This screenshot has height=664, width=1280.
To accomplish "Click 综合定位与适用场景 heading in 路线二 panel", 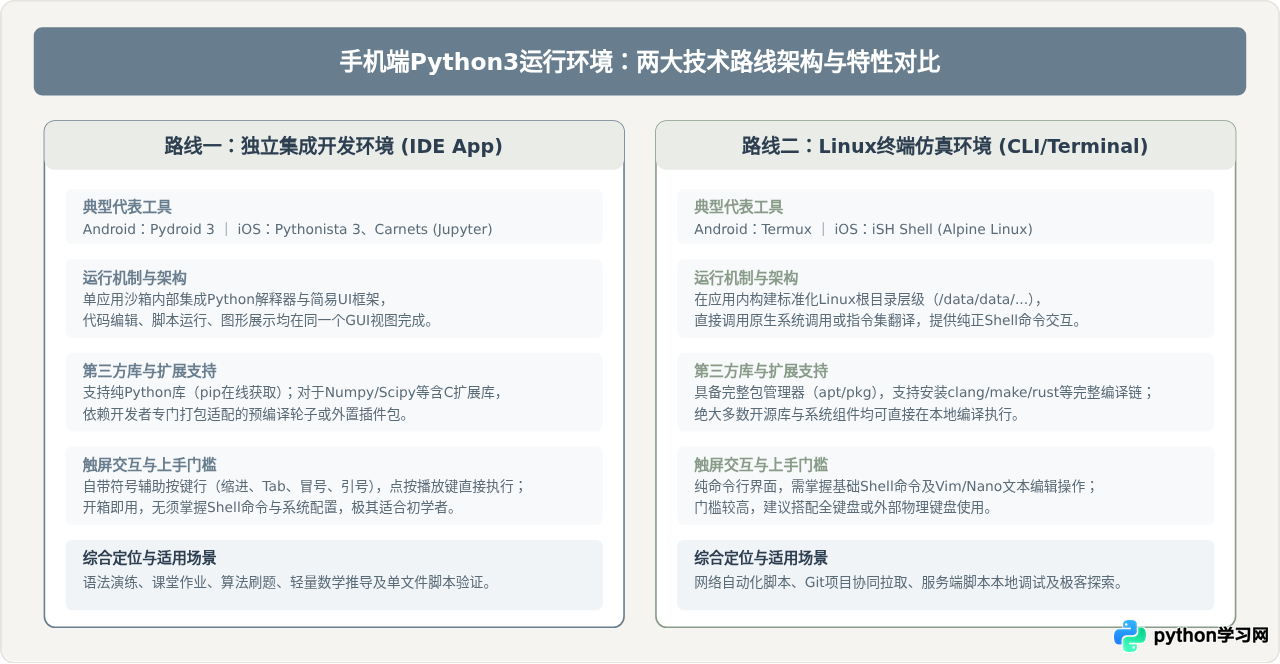I will point(762,558).
